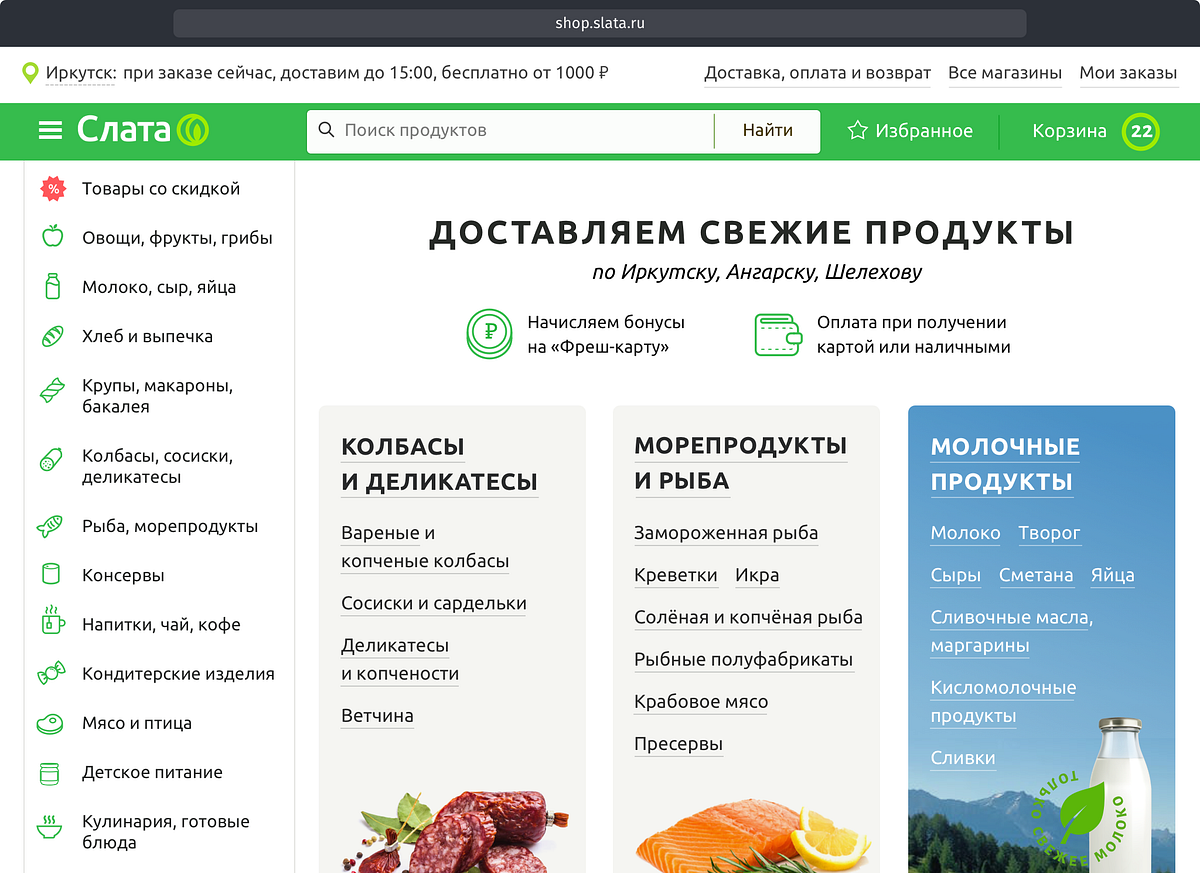Viewport: 1200px width, 873px height.
Task: Click the Найти search button
Action: tap(768, 130)
